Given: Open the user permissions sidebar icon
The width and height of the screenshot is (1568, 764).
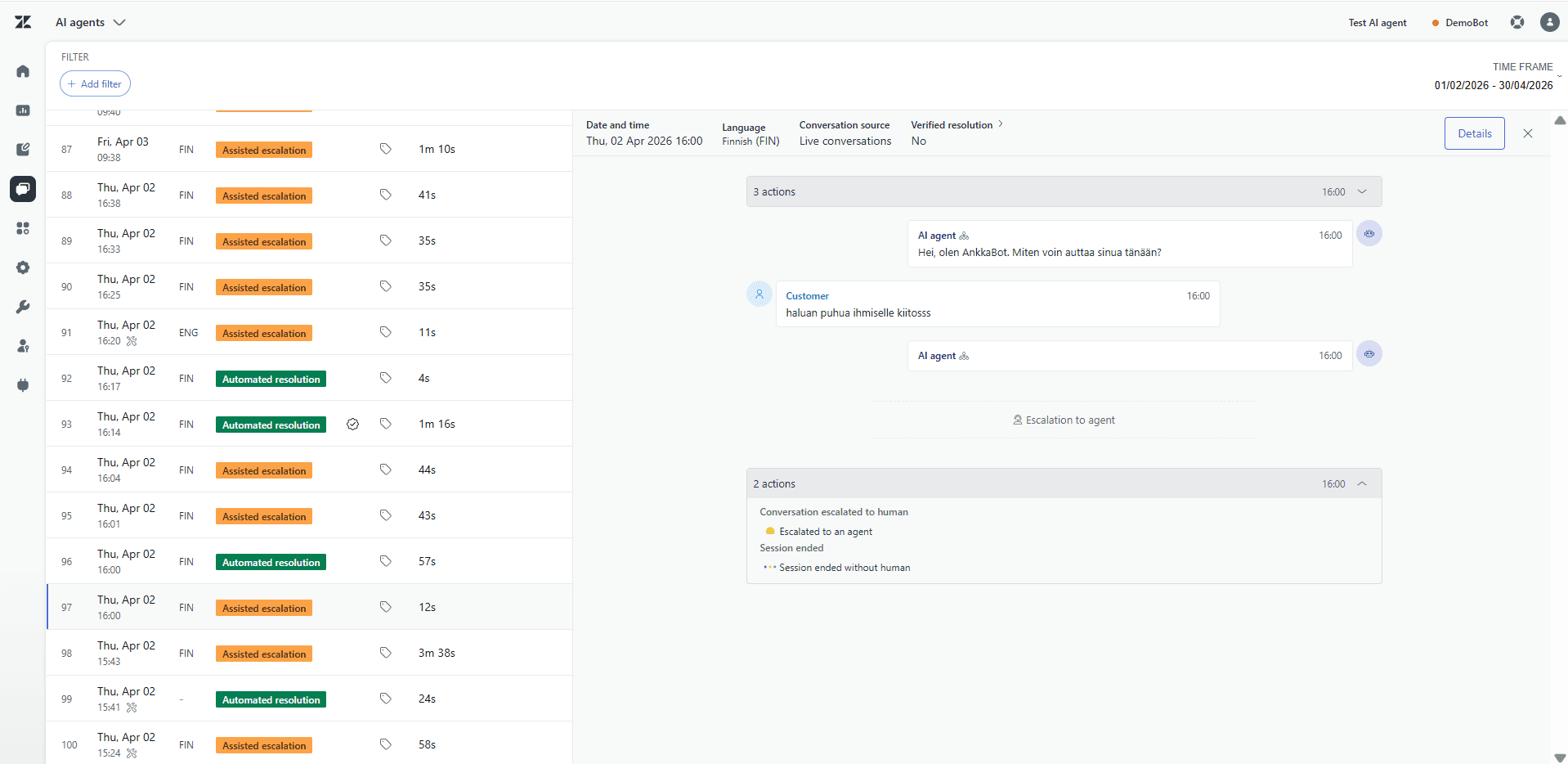Looking at the screenshot, I should pyautogui.click(x=23, y=346).
